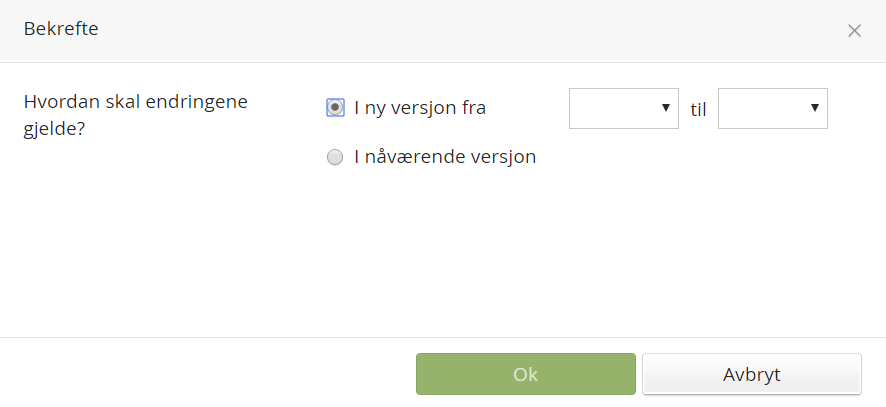Image resolution: width=886 pixels, height=407 pixels.
Task: Click the "Bekrefte" dialog title
Action: pos(61,29)
